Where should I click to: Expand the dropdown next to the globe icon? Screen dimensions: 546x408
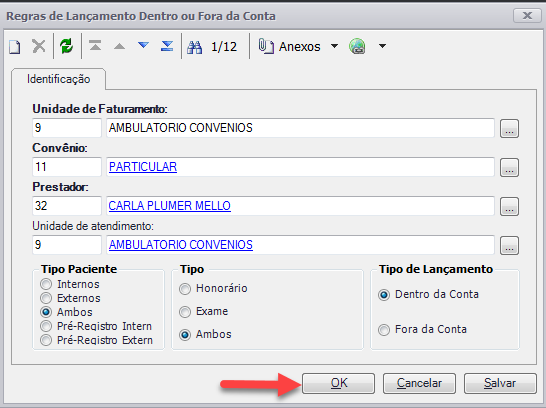382,46
